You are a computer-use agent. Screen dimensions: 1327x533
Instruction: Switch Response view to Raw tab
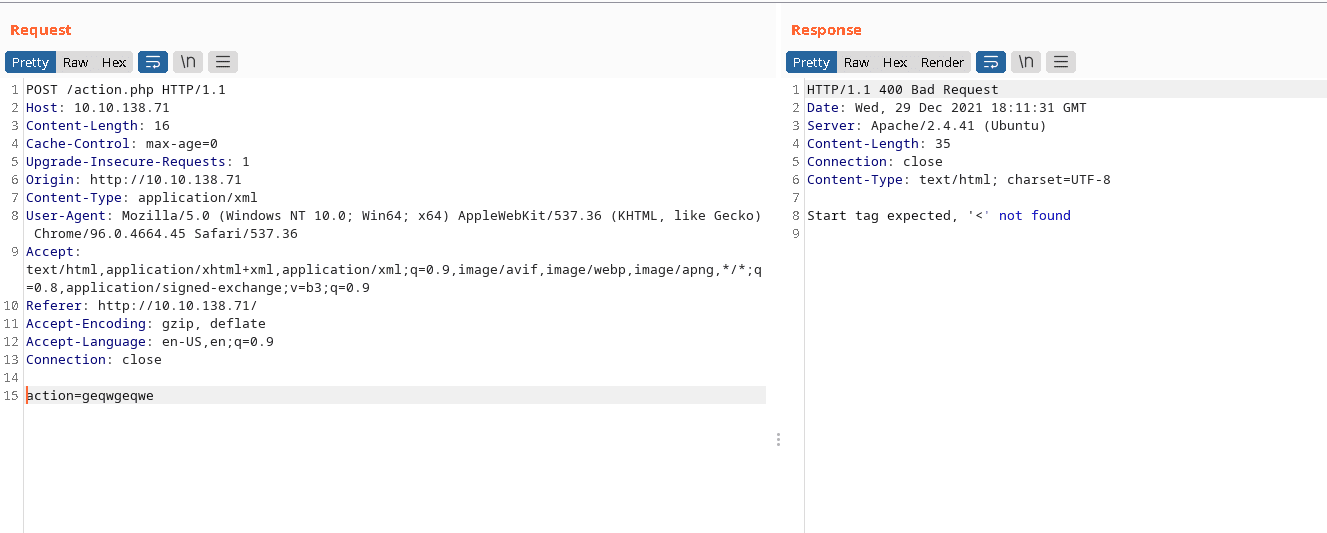pyautogui.click(x=856, y=62)
